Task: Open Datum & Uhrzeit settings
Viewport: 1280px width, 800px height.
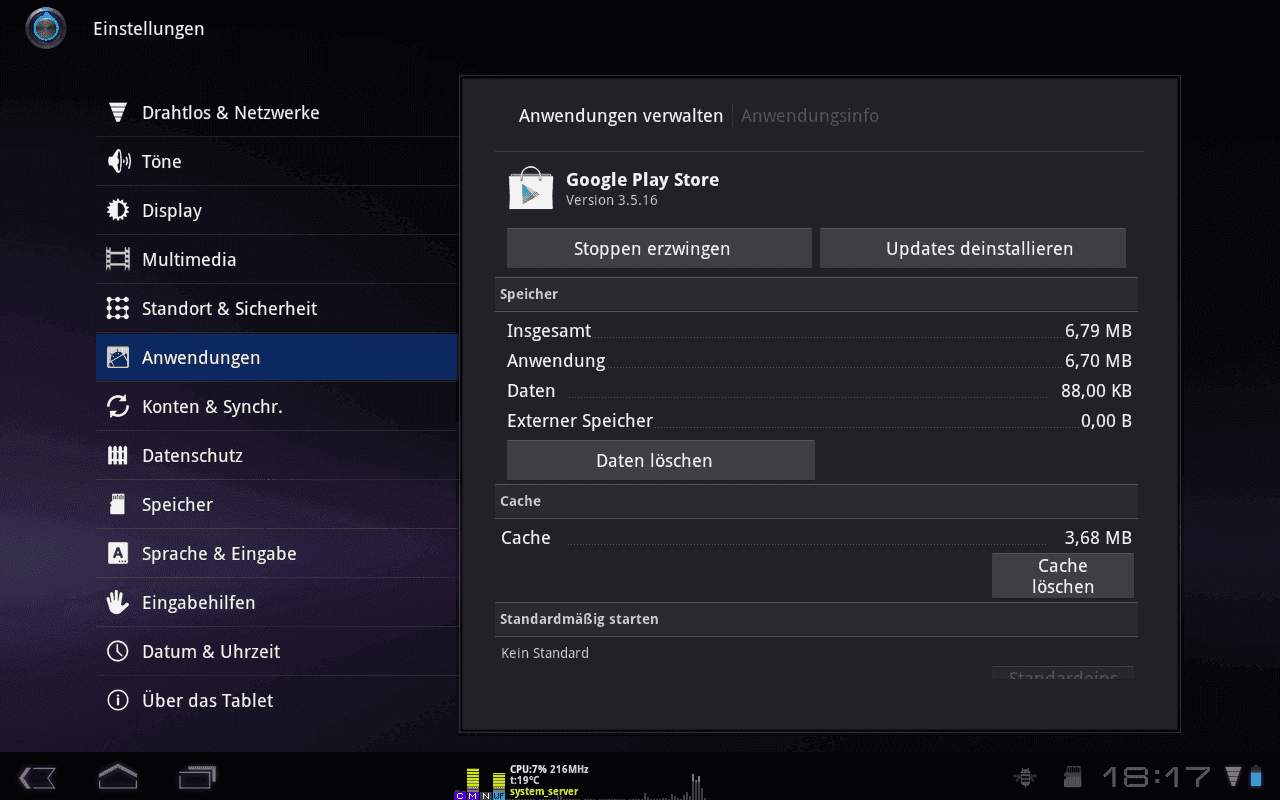Action: (x=277, y=651)
